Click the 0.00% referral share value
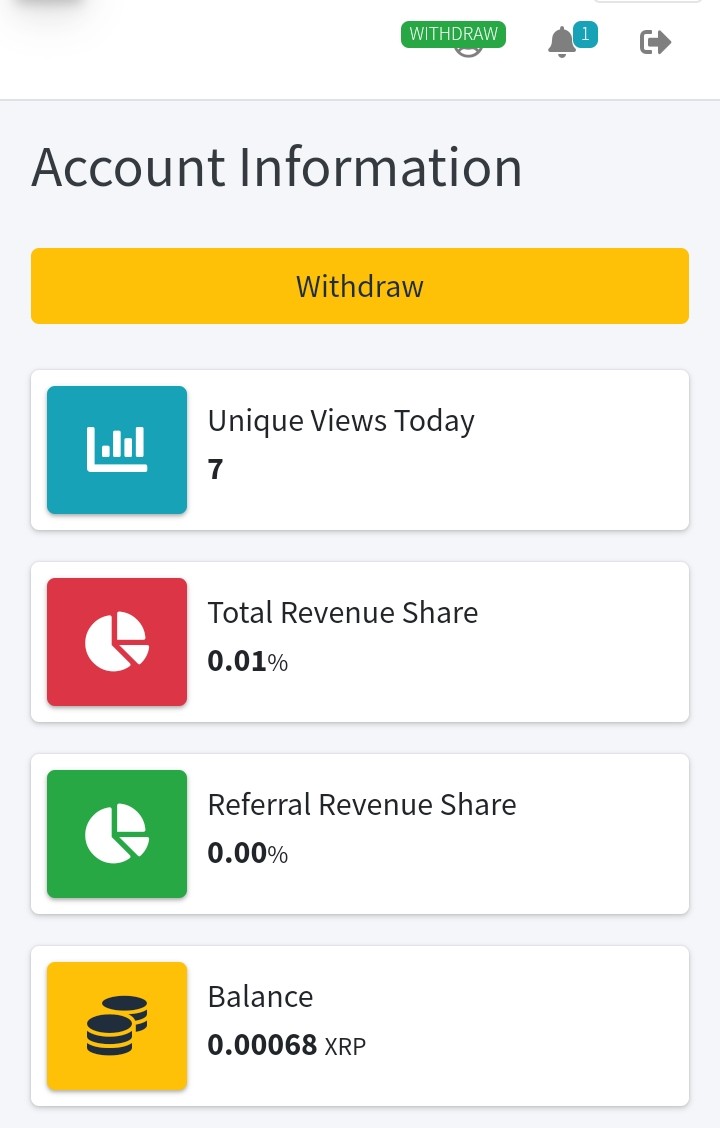The image size is (720, 1128). tap(247, 853)
